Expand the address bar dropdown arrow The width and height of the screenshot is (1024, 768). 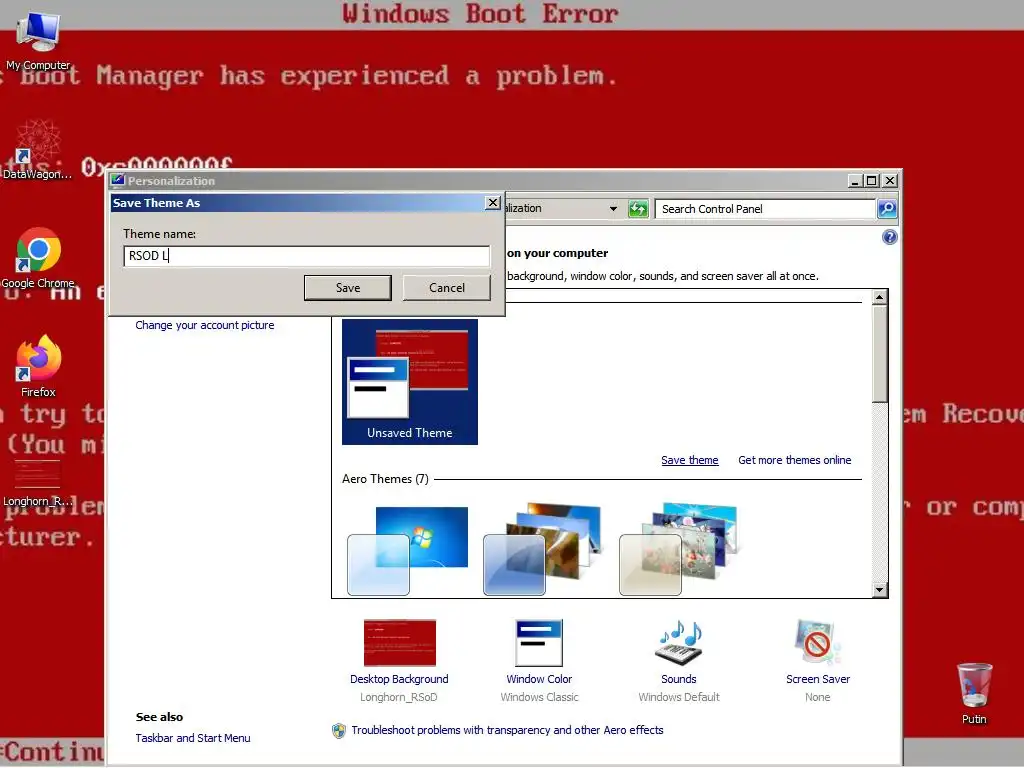[613, 209]
